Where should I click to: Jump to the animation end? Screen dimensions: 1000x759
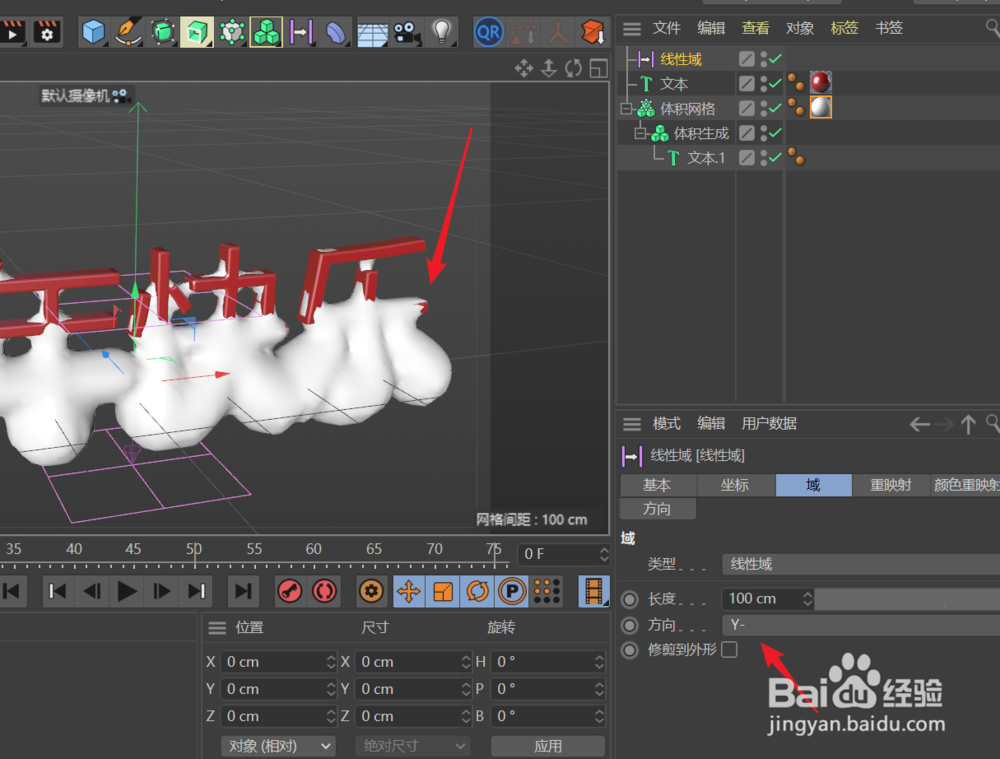(243, 591)
